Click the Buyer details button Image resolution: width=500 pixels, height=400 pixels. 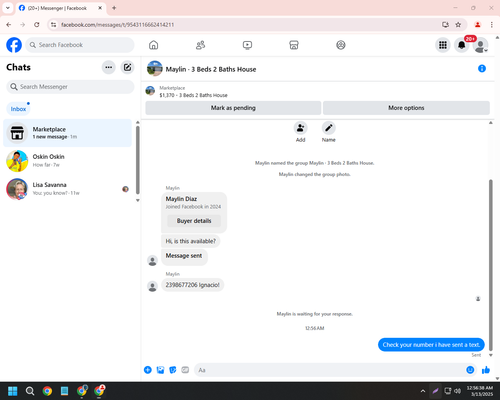[x=194, y=221]
